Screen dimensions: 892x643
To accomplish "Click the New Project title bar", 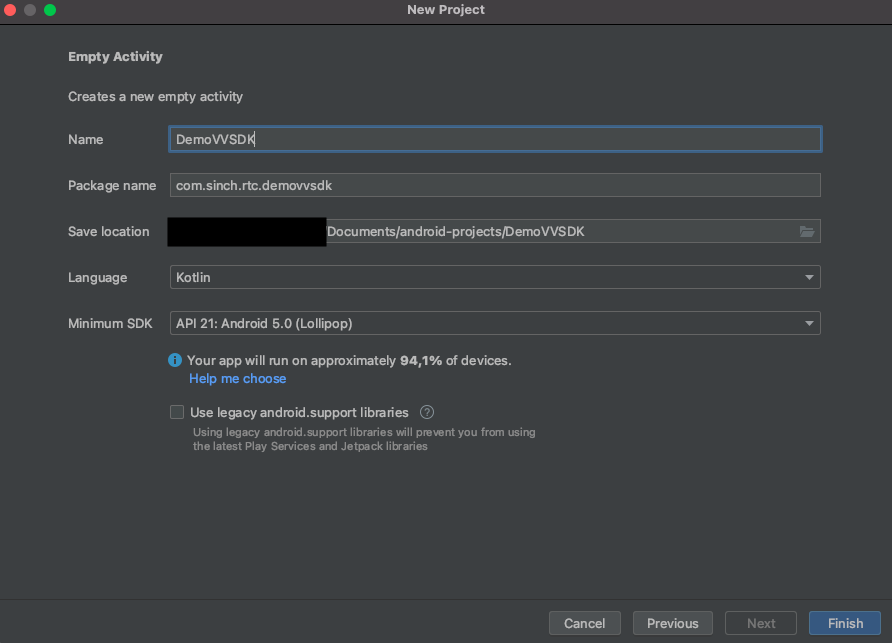I will 446,10.
